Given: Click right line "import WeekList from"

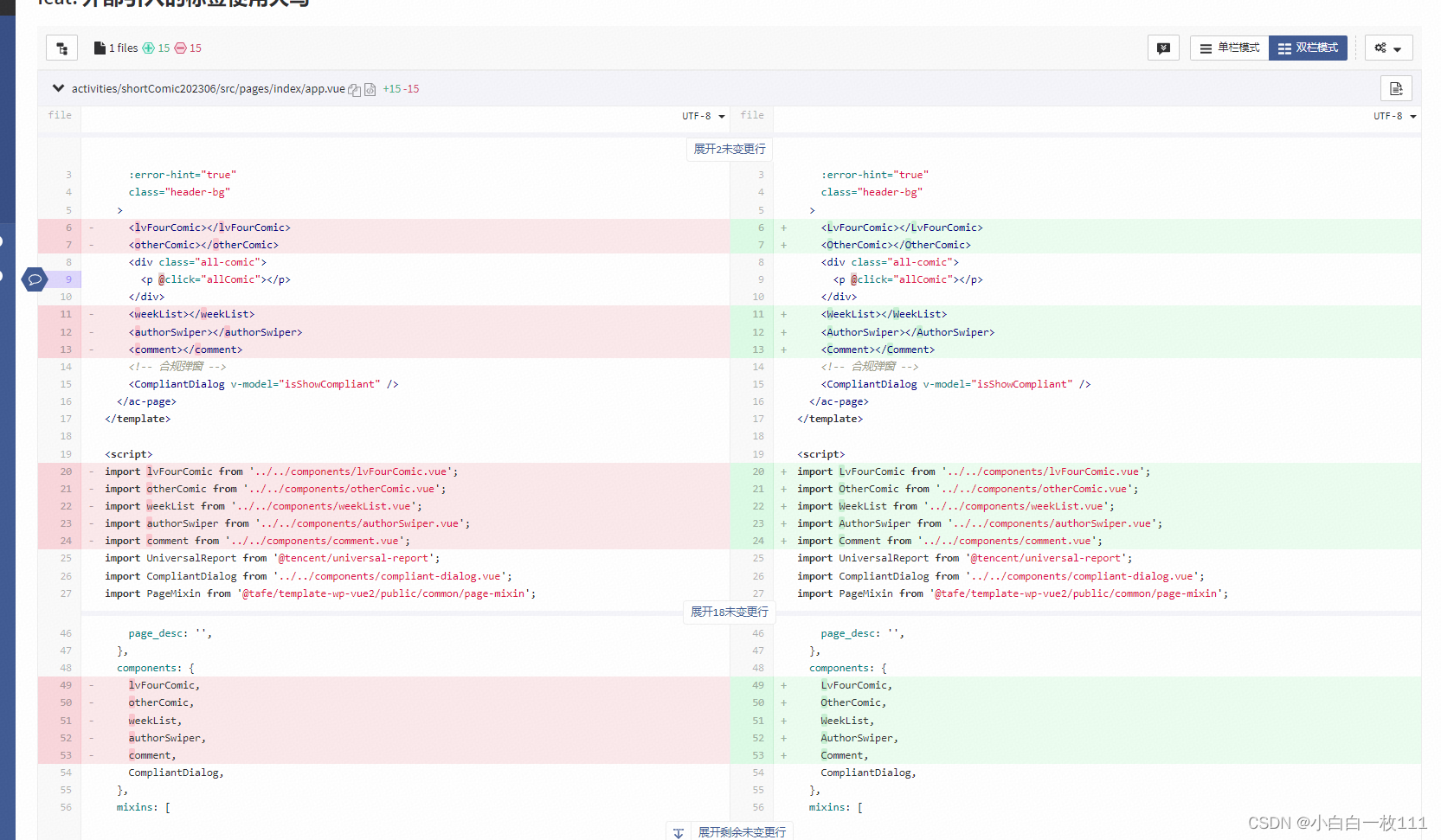Looking at the screenshot, I should coord(955,506).
